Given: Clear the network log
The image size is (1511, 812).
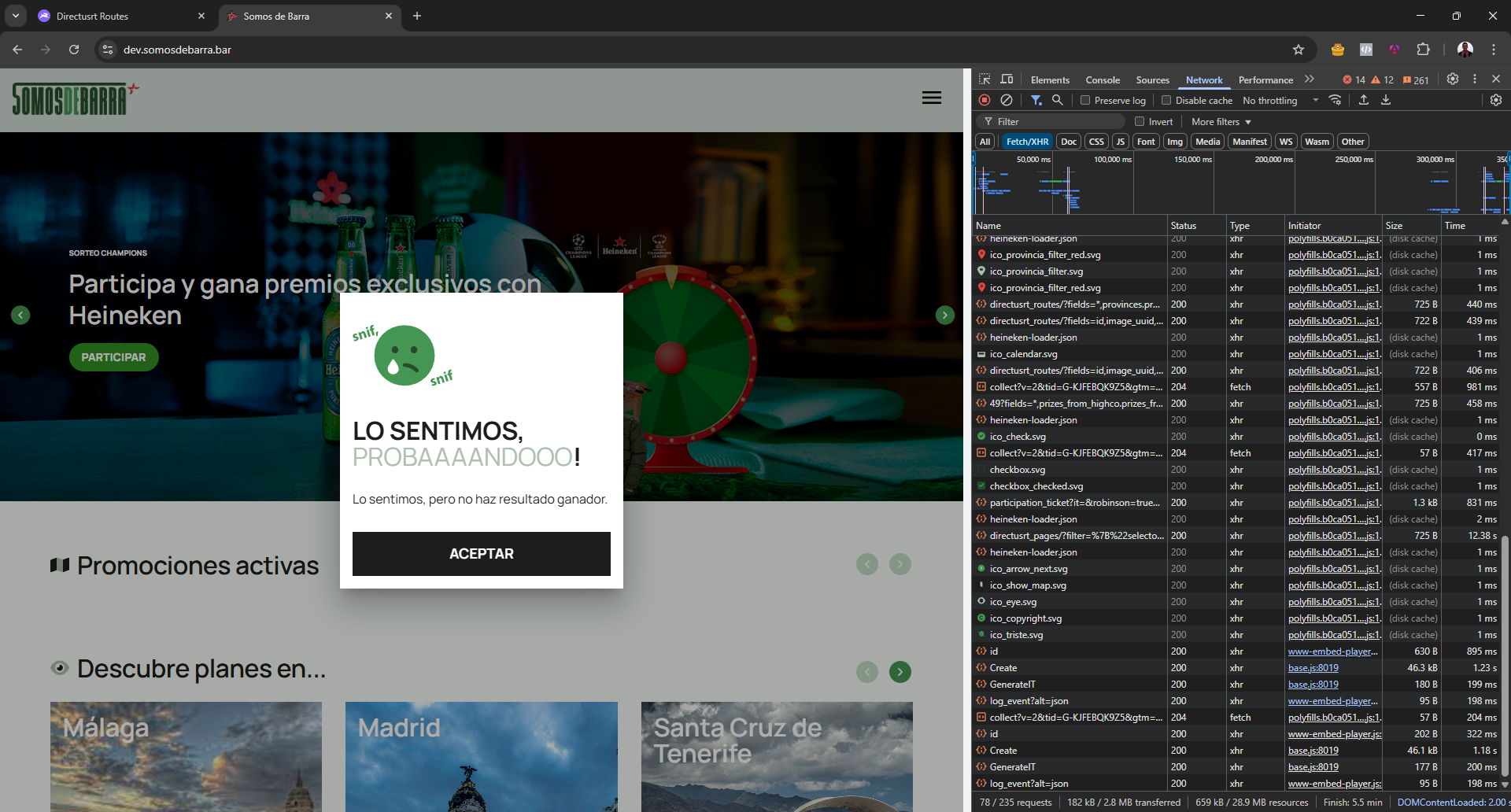Looking at the screenshot, I should point(1007,100).
